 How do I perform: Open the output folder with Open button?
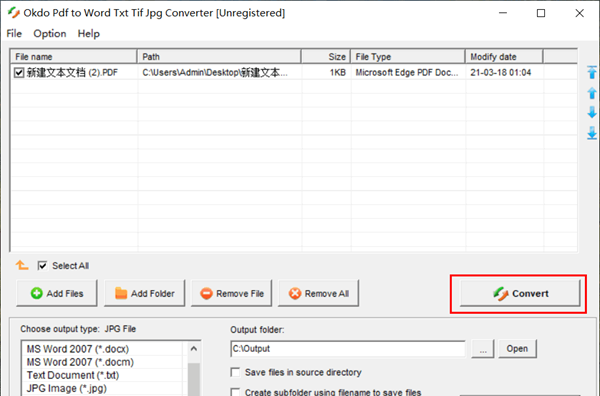click(x=517, y=349)
